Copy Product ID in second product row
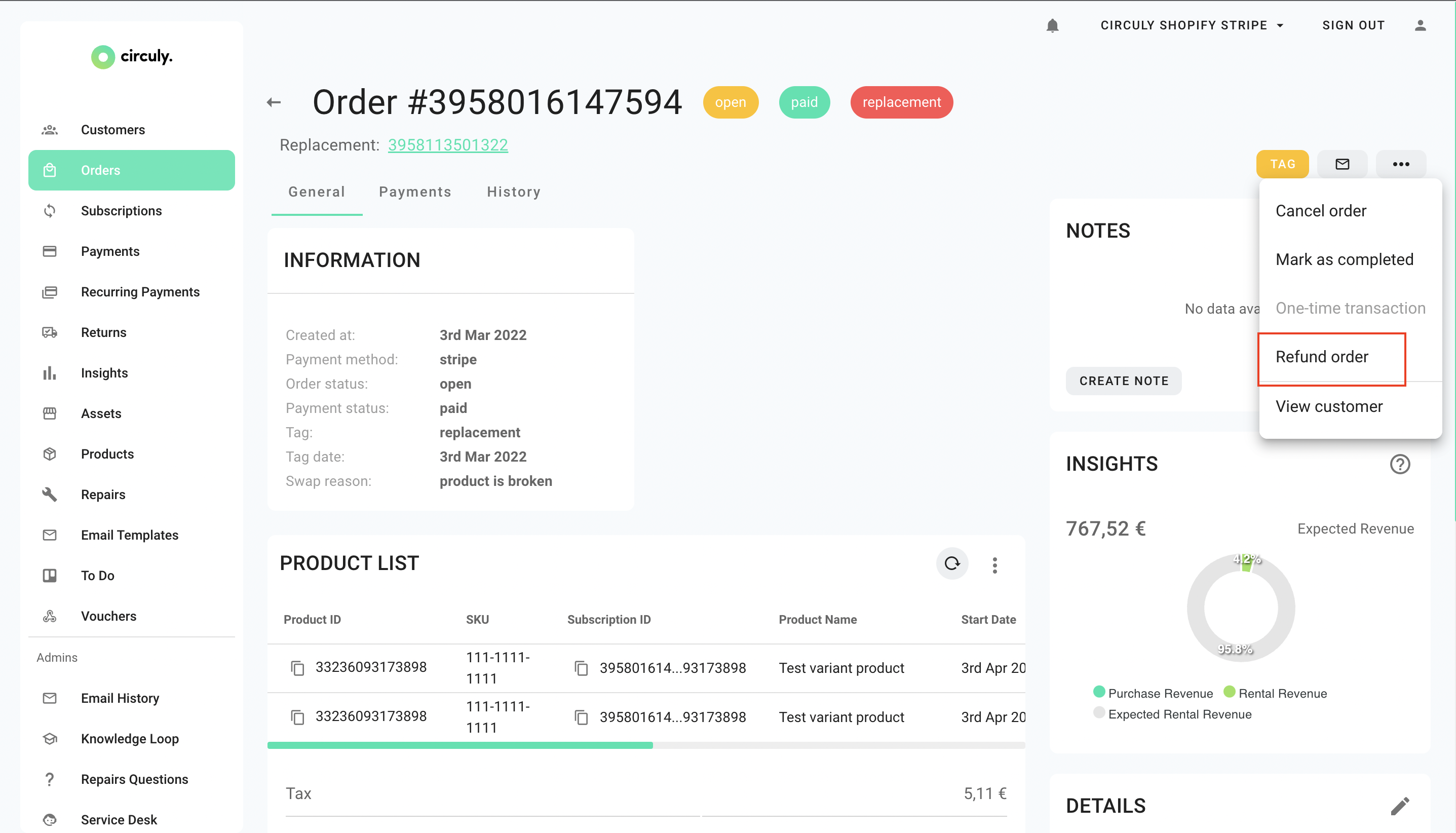This screenshot has width=1456, height=833. (x=297, y=717)
